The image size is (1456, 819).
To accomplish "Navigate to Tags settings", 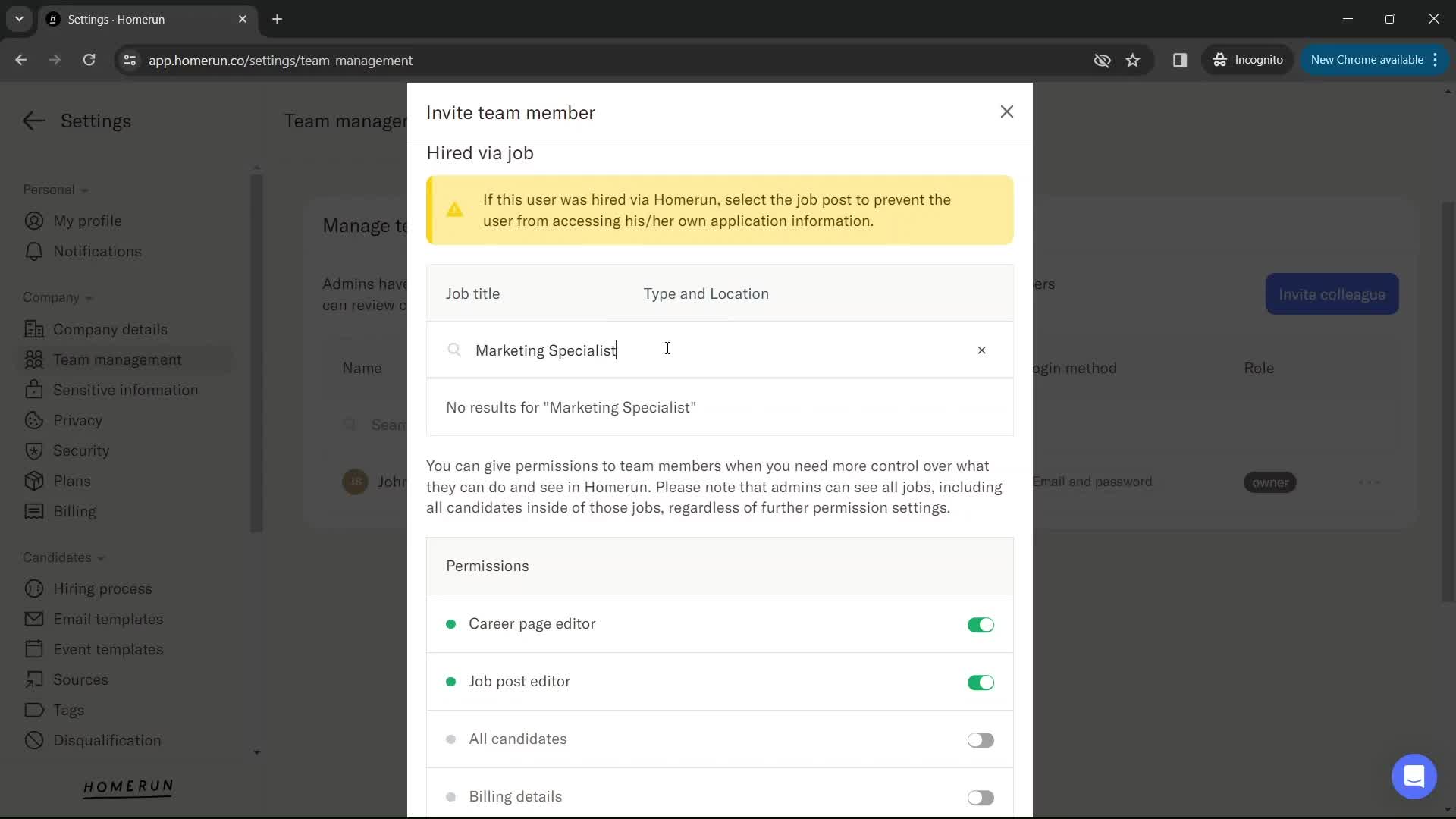I will pos(68,710).
